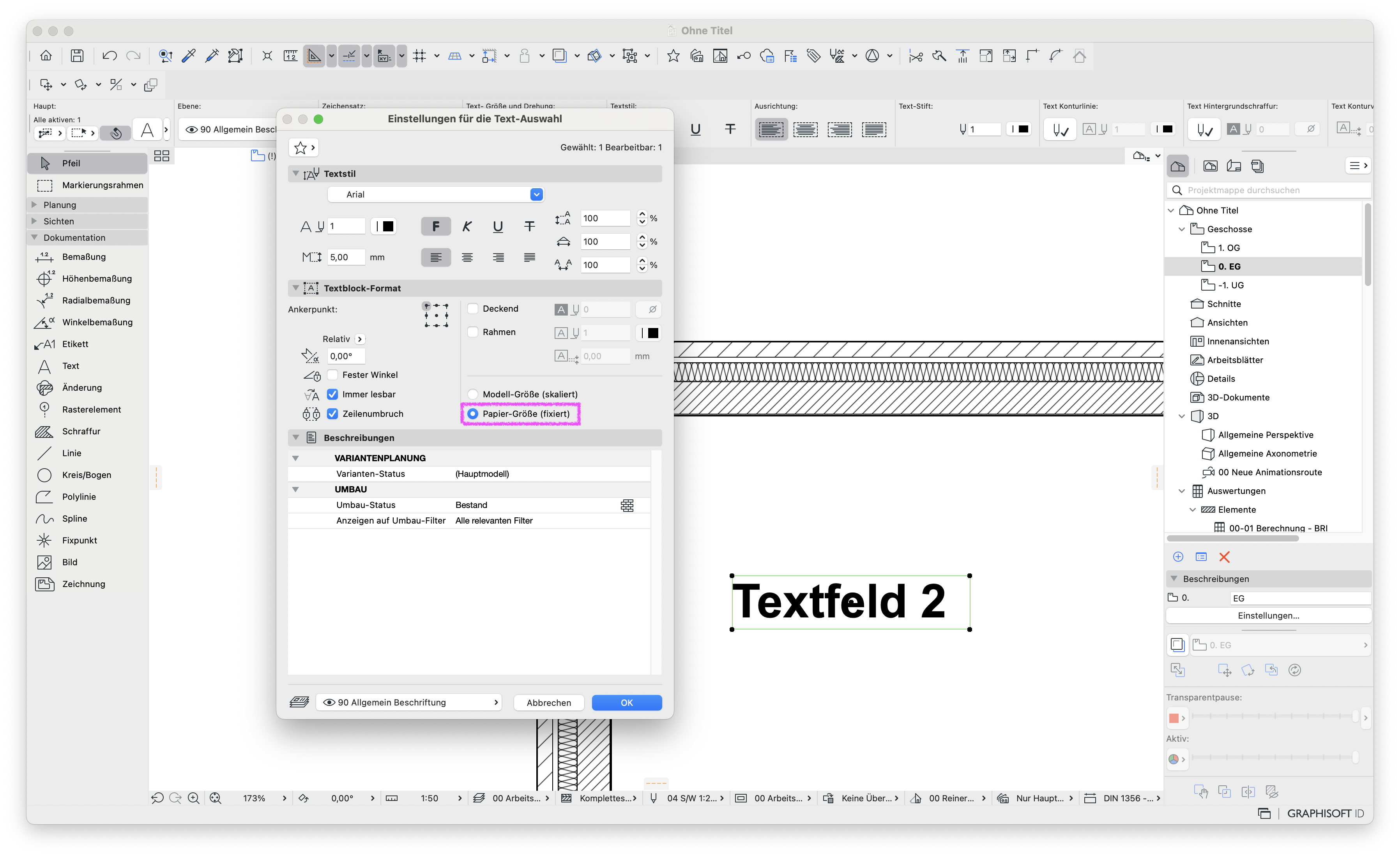
Task: Select the Markierungsrahmen marquee tool
Action: (x=87, y=185)
